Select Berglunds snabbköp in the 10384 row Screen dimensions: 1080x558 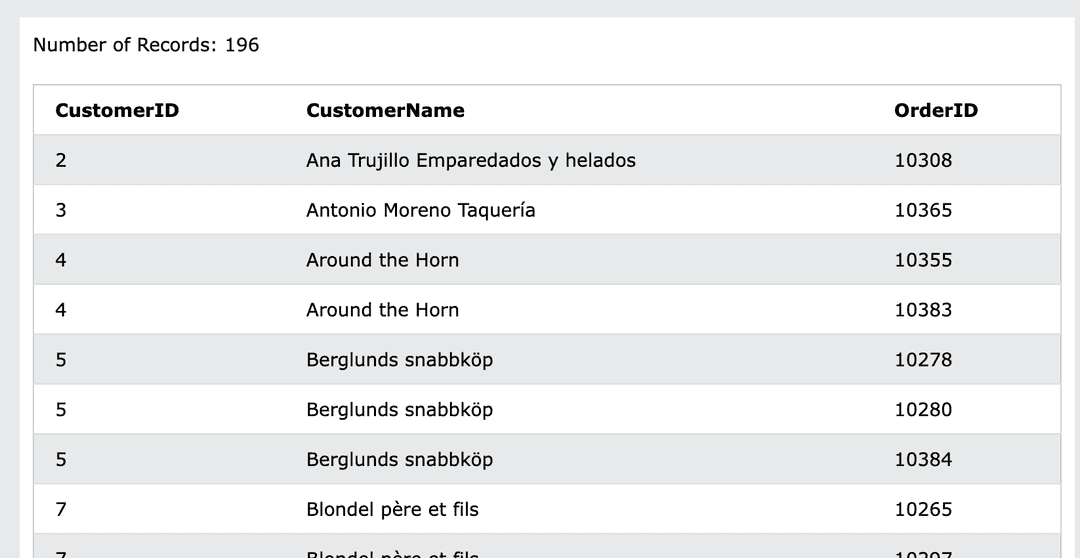[399, 460]
